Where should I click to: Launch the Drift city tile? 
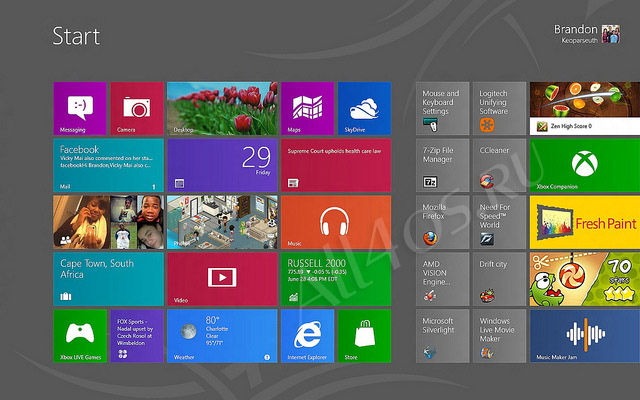point(499,279)
